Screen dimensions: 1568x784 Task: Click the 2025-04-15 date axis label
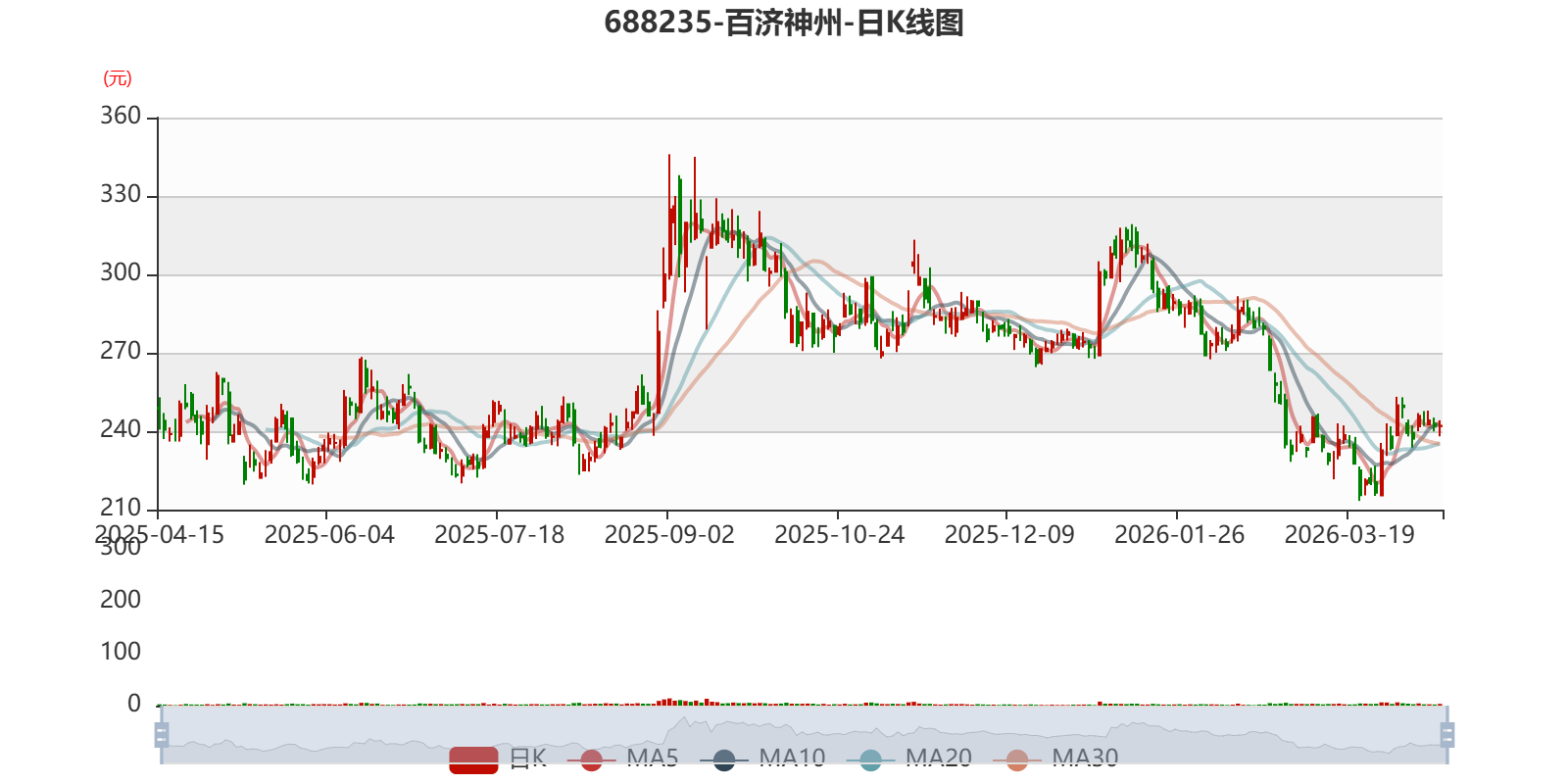[160, 535]
